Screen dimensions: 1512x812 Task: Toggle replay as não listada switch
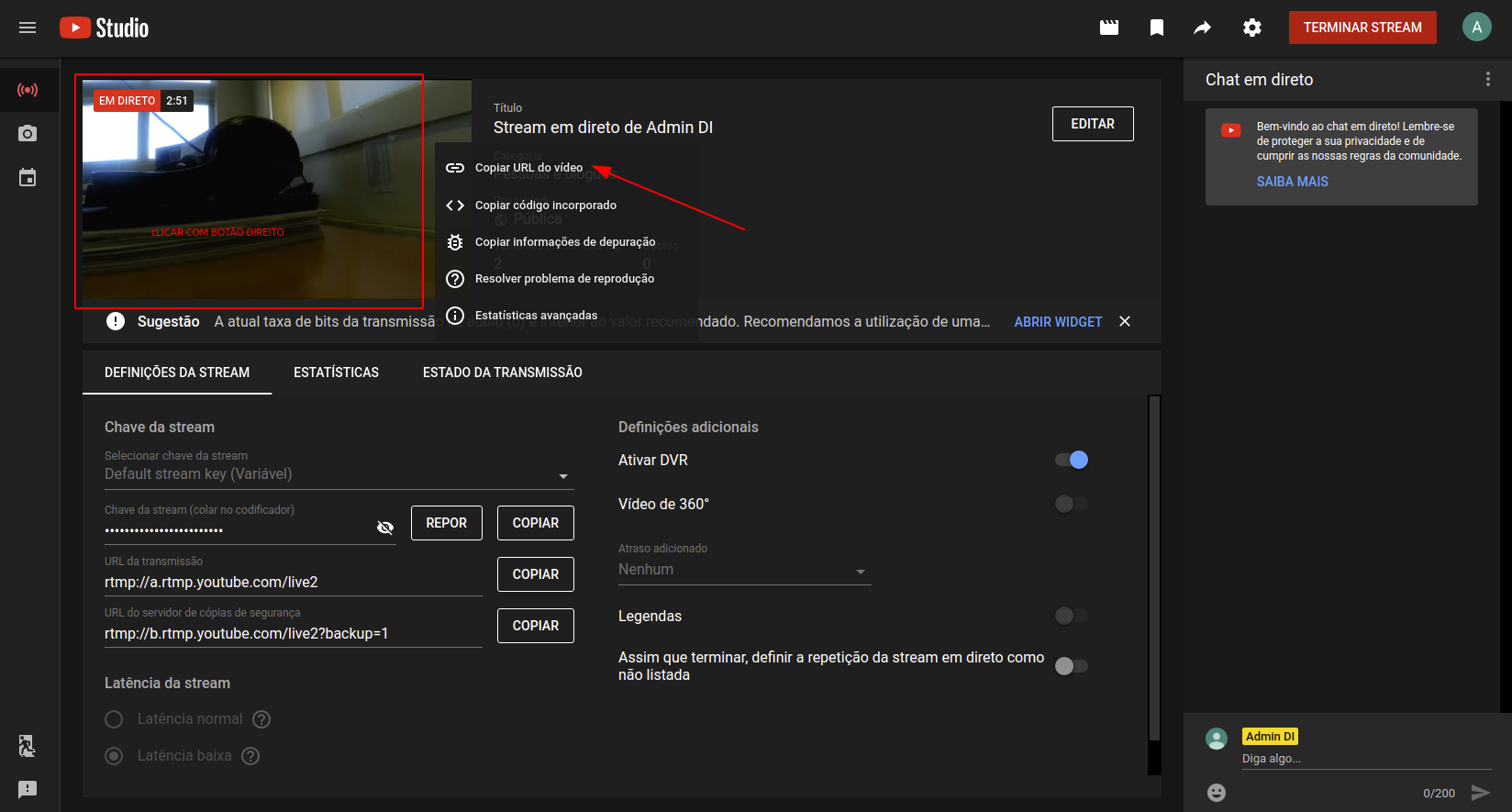pos(1072,666)
